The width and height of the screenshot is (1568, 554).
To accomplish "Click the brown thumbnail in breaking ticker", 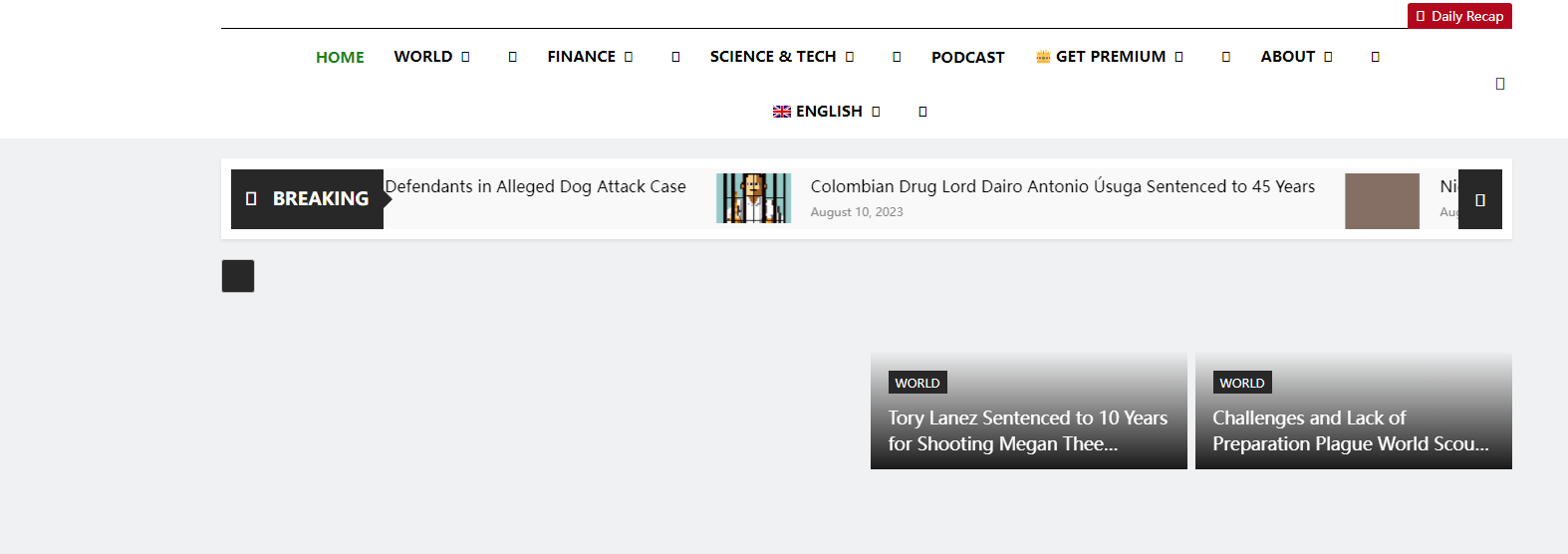I will coord(1382,200).
